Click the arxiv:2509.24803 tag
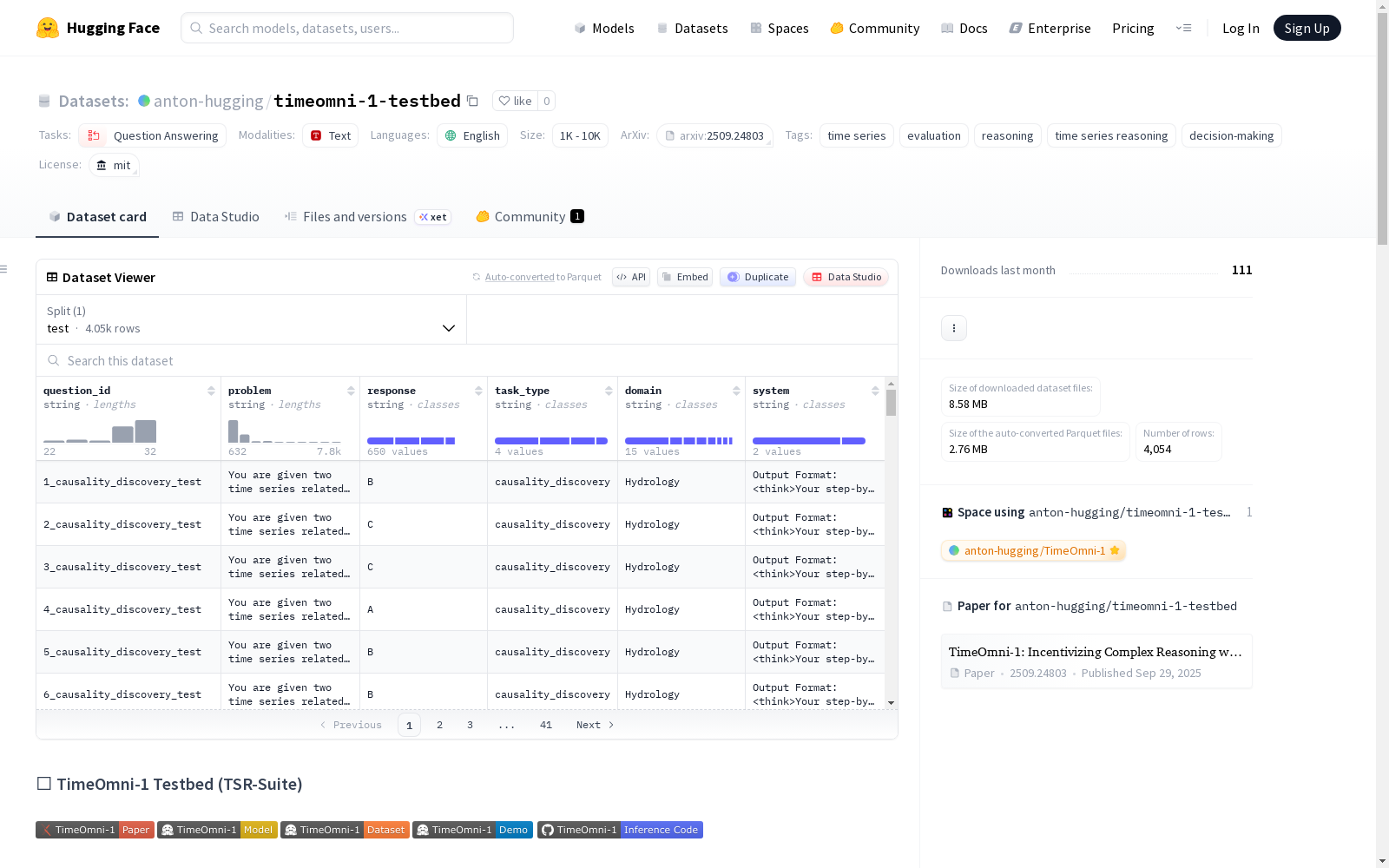This screenshot has height=868, width=1389. pyautogui.click(x=714, y=135)
